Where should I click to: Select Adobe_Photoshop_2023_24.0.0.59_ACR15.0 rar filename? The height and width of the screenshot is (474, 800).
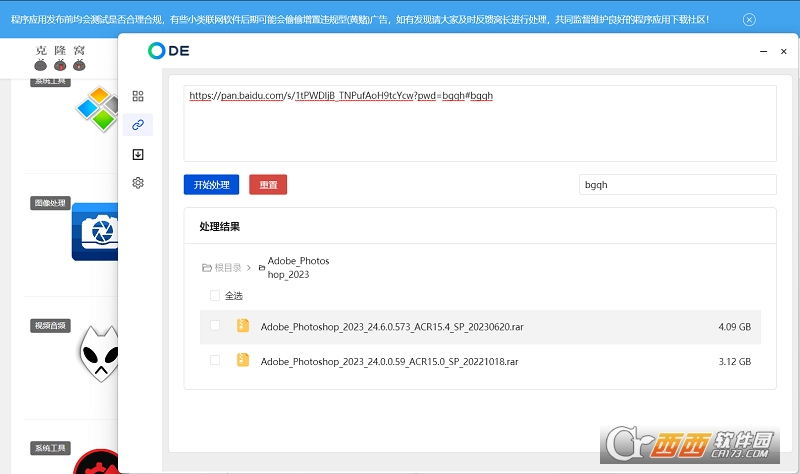(x=389, y=362)
